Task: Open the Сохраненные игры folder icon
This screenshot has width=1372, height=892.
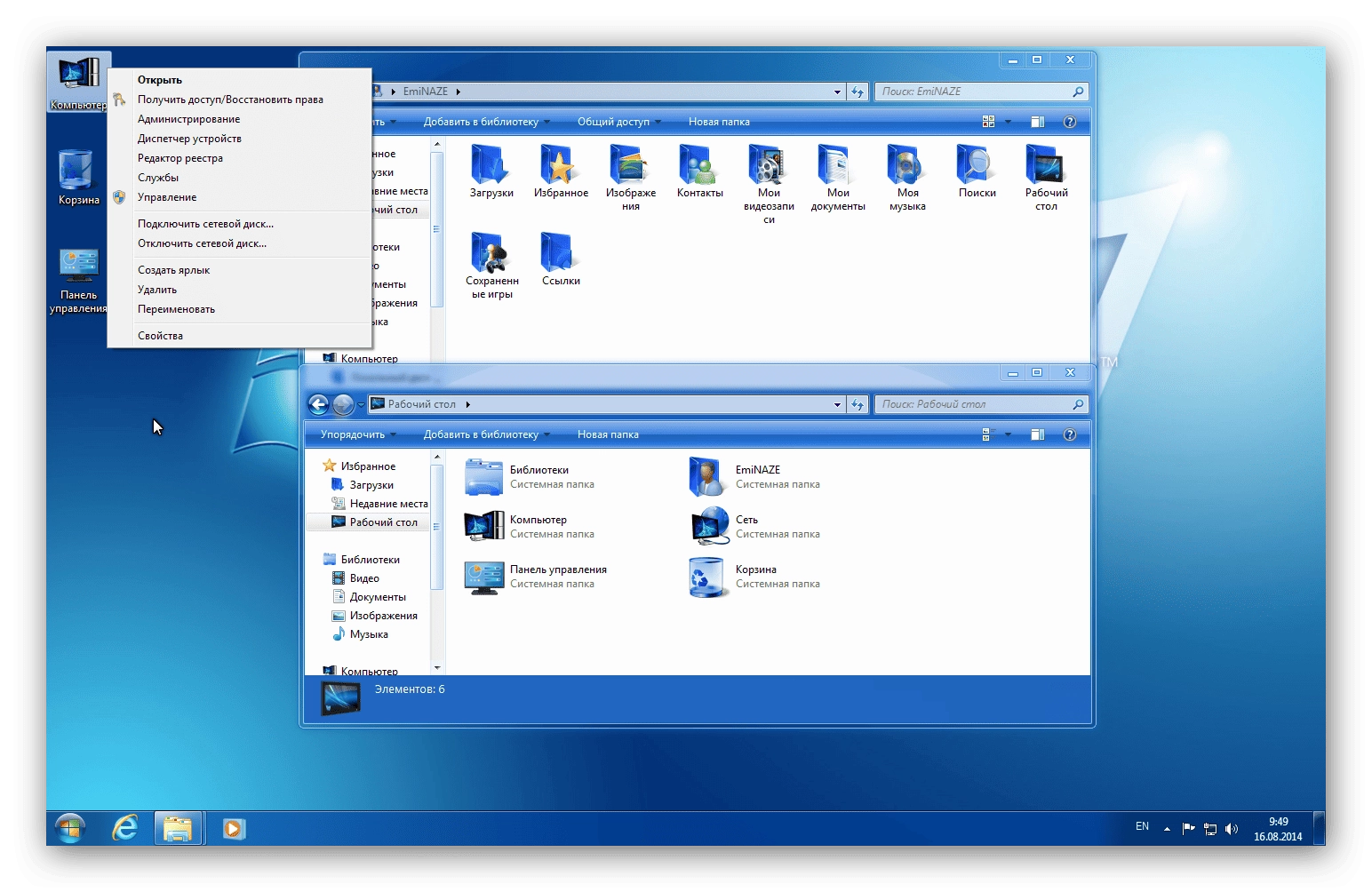Action: [491, 252]
